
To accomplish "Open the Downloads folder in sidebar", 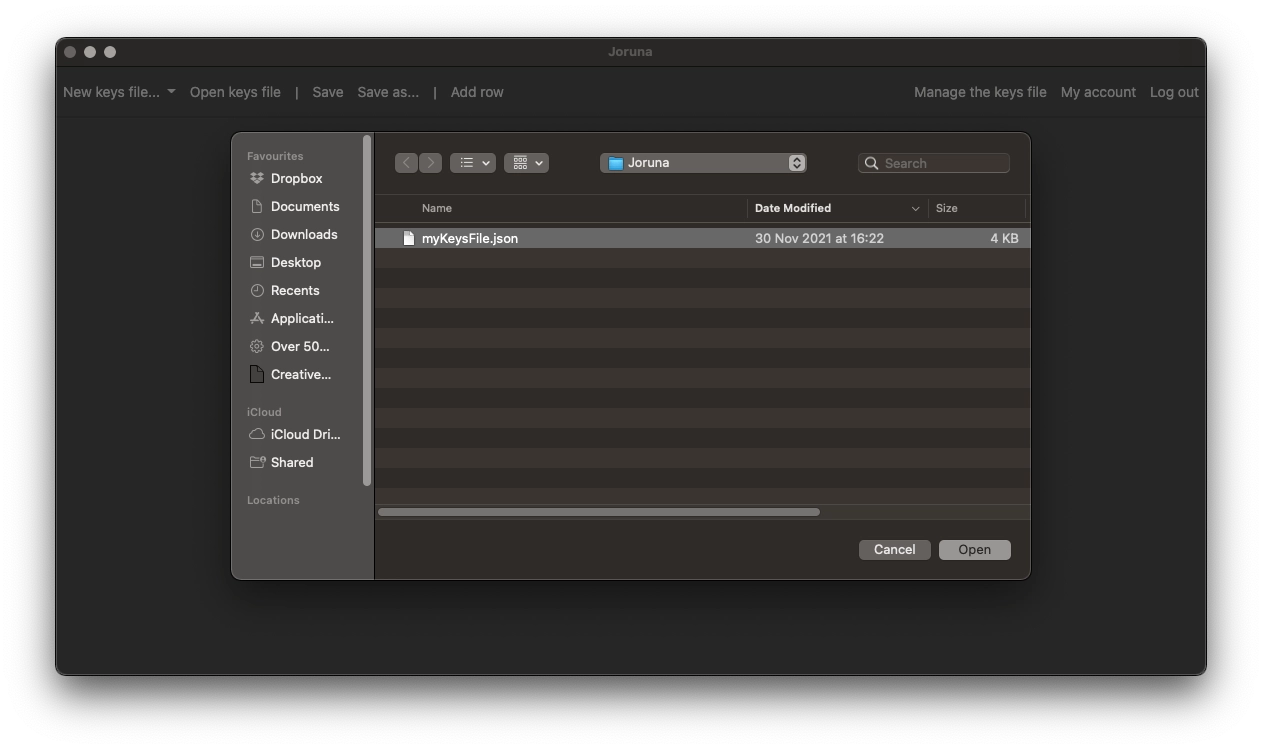I will (303, 235).
